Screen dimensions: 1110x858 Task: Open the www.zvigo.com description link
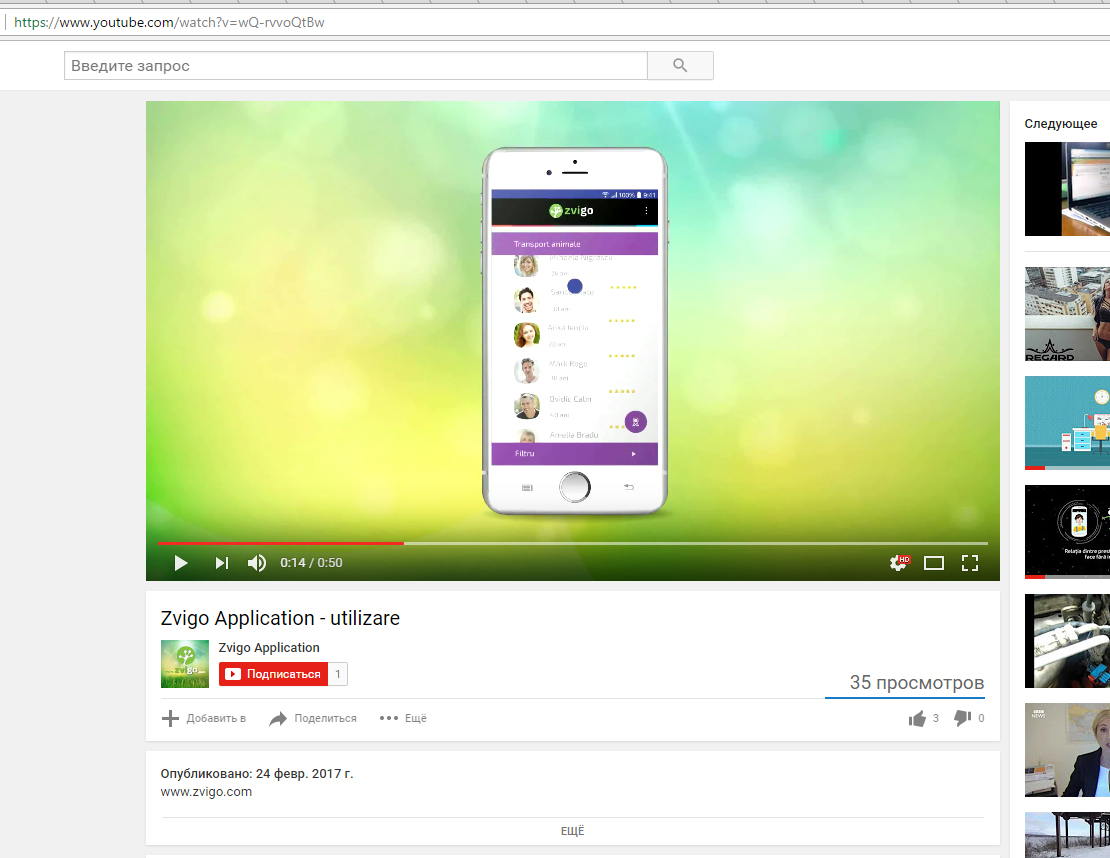(x=206, y=791)
